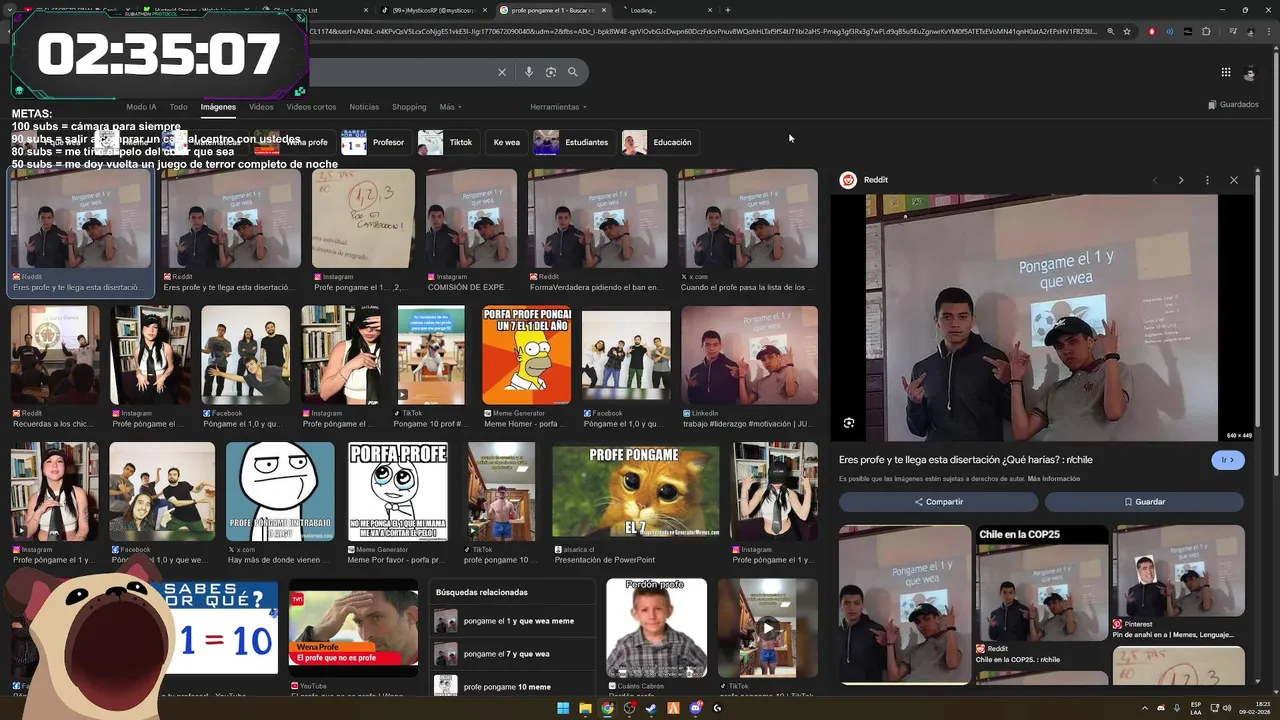Open Google Lens image search icon
Viewport: 1280px width, 720px height.
[551, 72]
